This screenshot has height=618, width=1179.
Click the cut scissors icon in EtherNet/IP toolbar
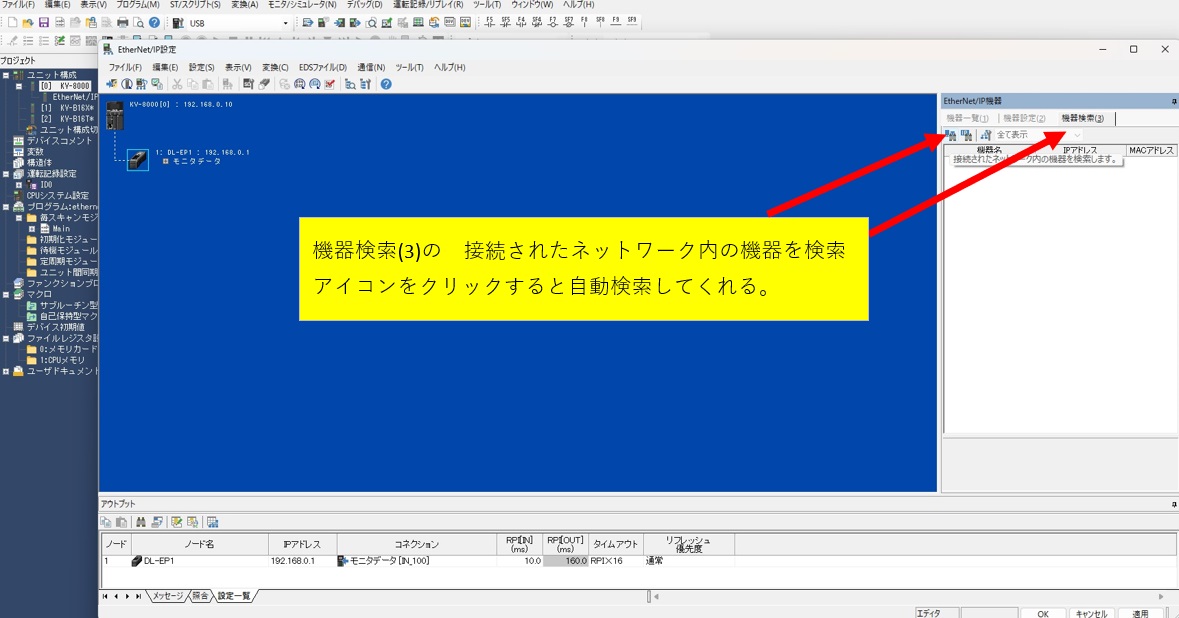[x=177, y=84]
